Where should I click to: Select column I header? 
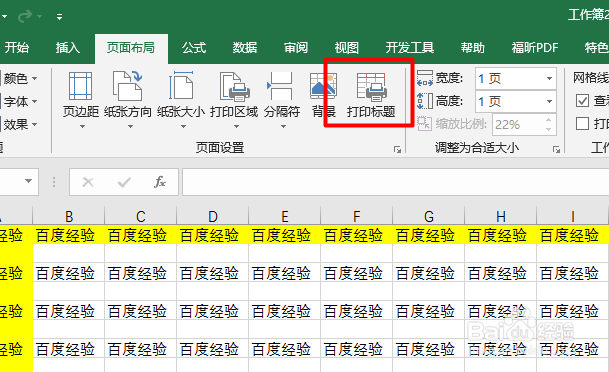[x=572, y=216]
